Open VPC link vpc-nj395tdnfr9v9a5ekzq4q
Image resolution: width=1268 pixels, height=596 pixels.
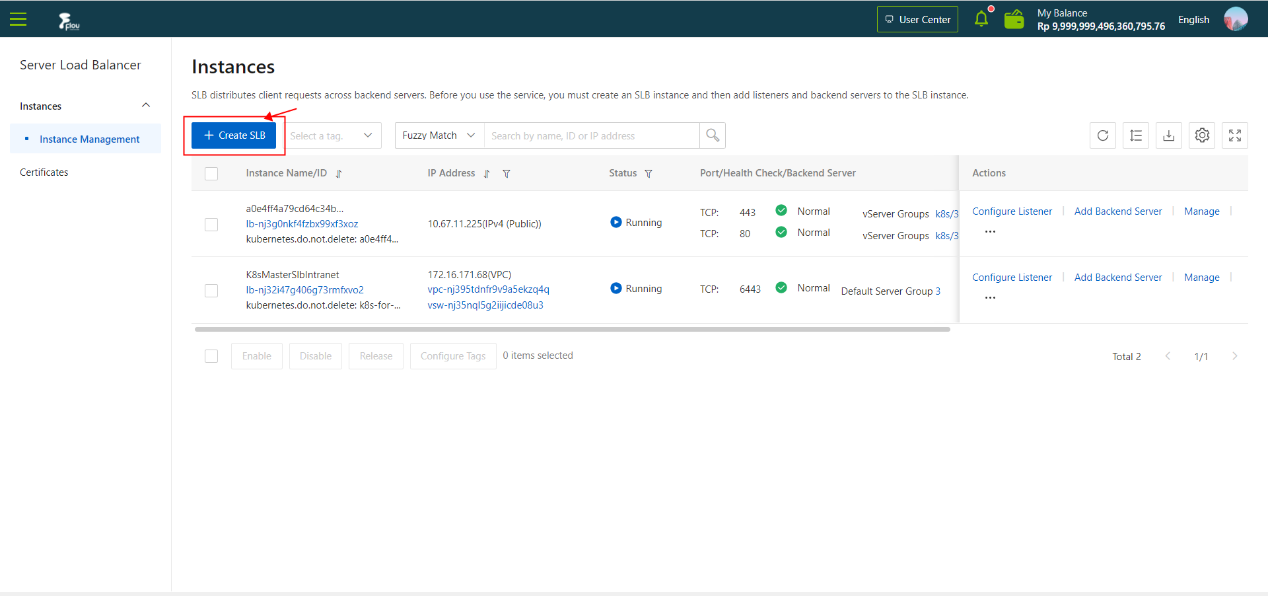pos(488,290)
